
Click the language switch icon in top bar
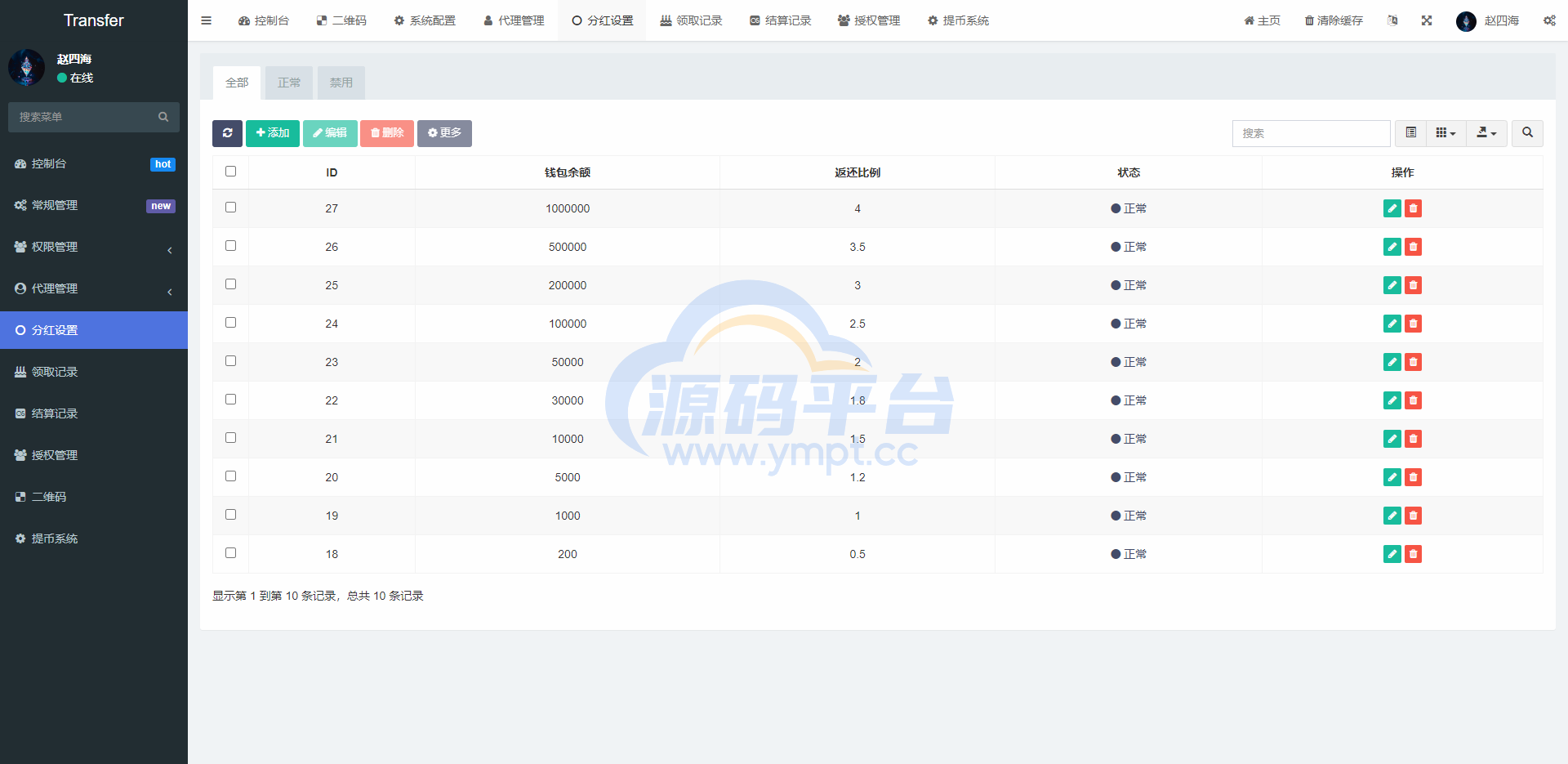[1392, 20]
